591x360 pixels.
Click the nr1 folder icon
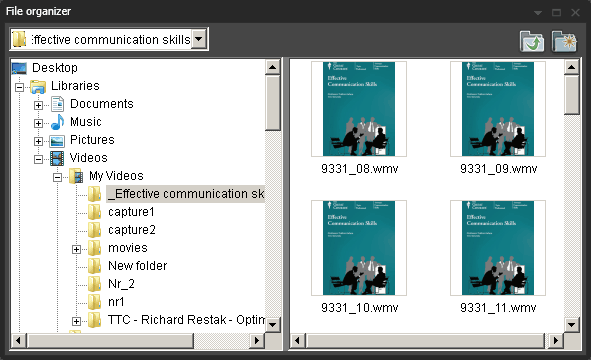[94, 302]
